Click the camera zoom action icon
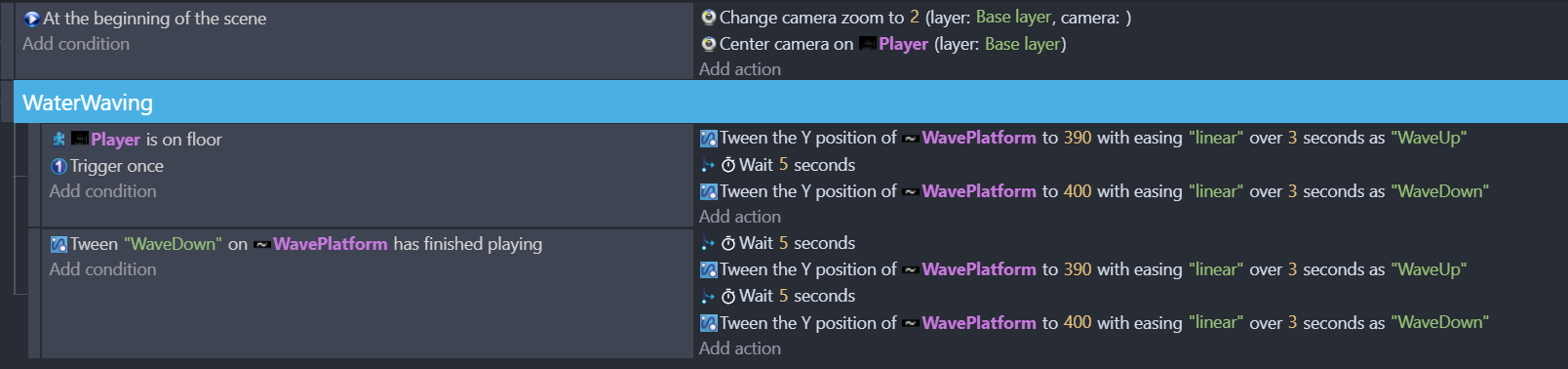This screenshot has height=369, width=1568. 709,18
